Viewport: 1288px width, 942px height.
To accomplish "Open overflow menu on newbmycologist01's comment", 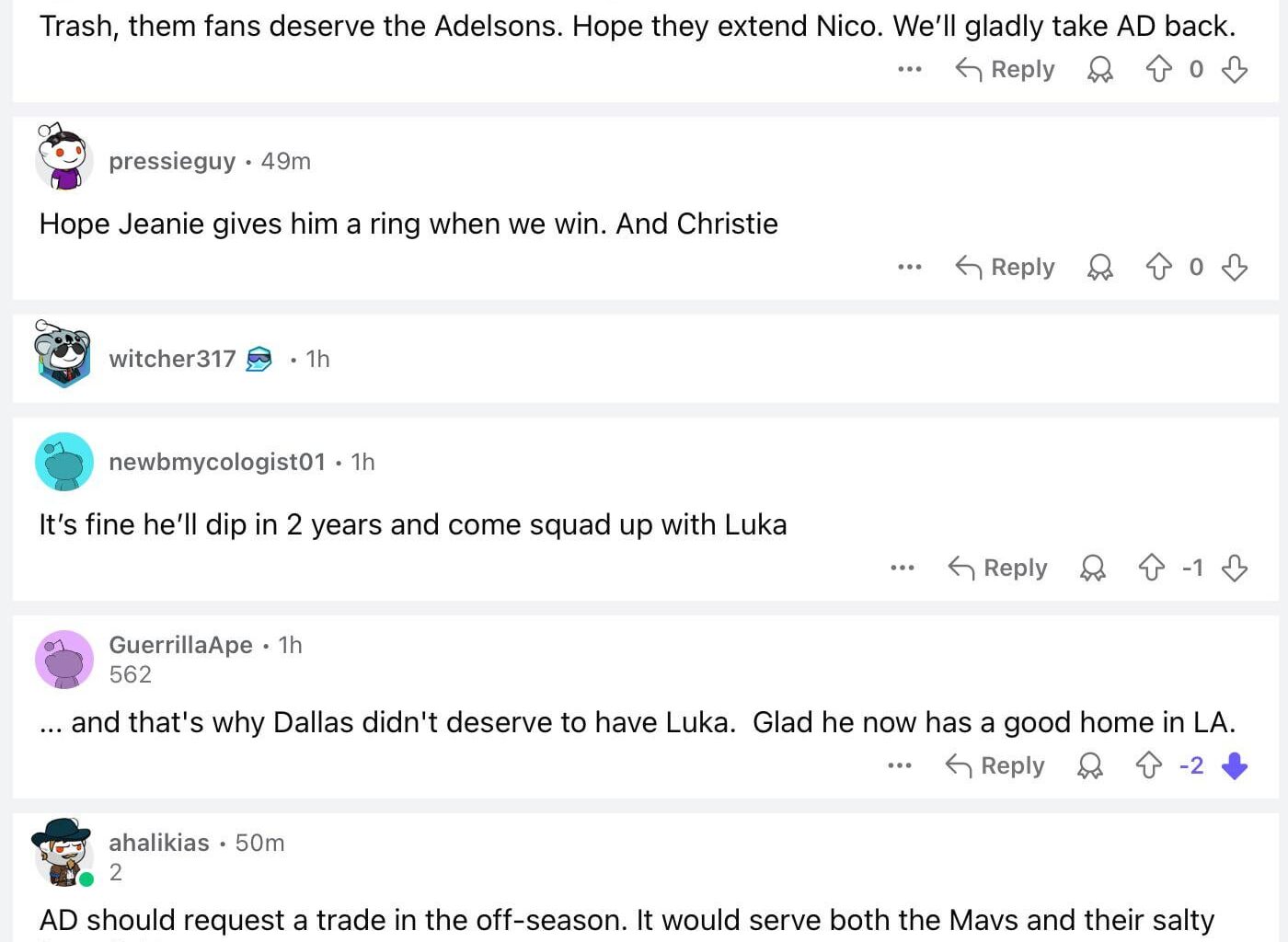I will click(903, 568).
